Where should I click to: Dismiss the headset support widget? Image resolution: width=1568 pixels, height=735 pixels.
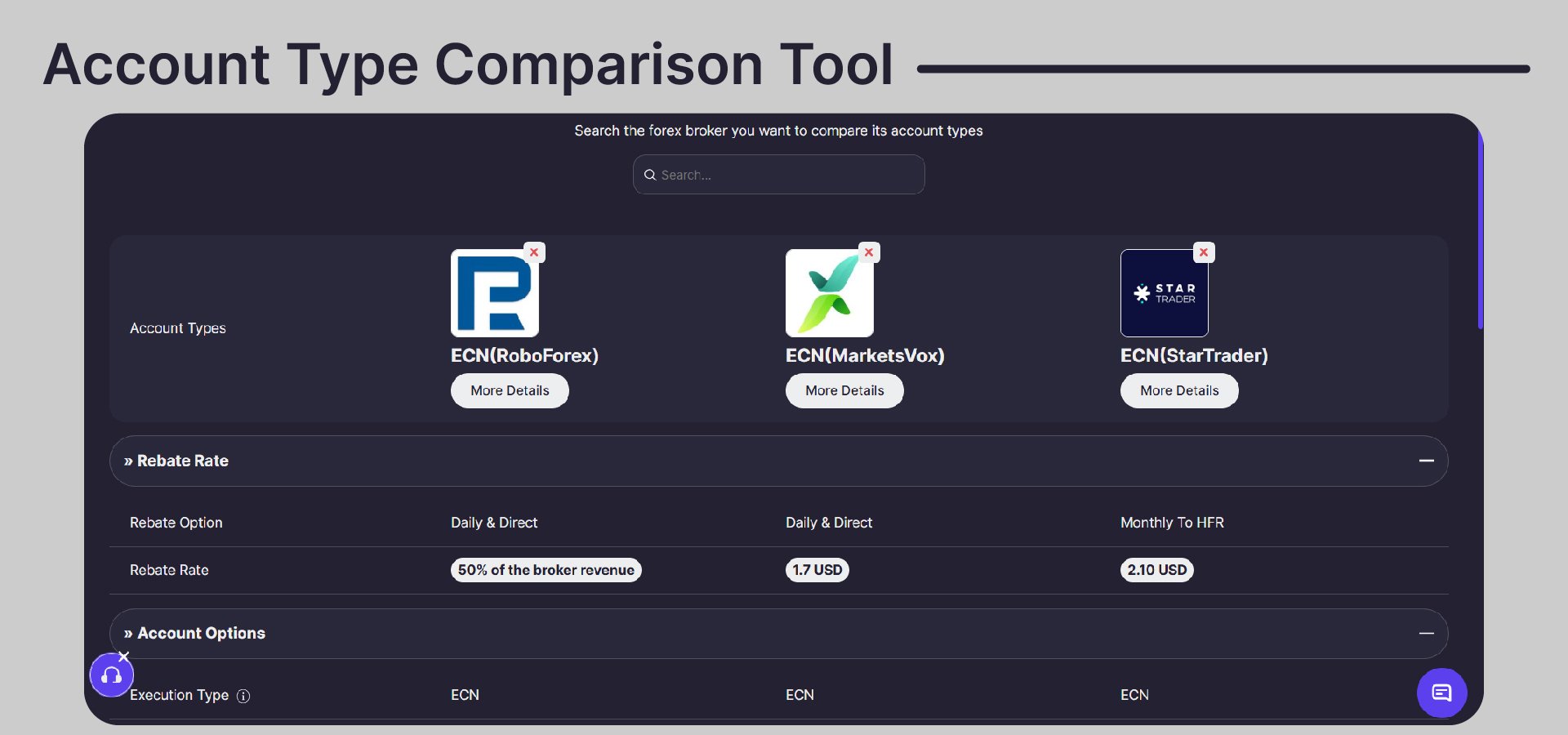(123, 657)
